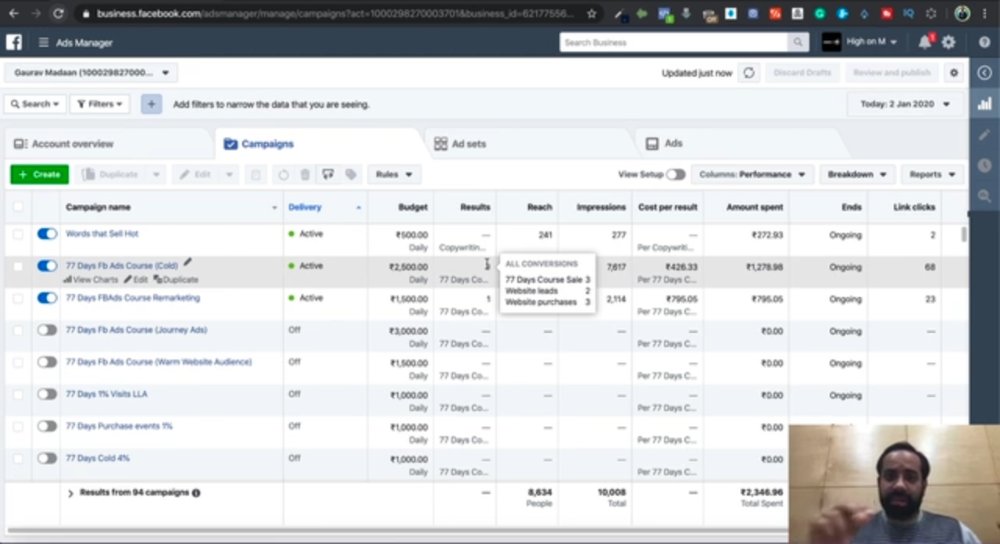Open the settings gear in the top bar
The height and width of the screenshot is (544, 1000).
point(949,42)
